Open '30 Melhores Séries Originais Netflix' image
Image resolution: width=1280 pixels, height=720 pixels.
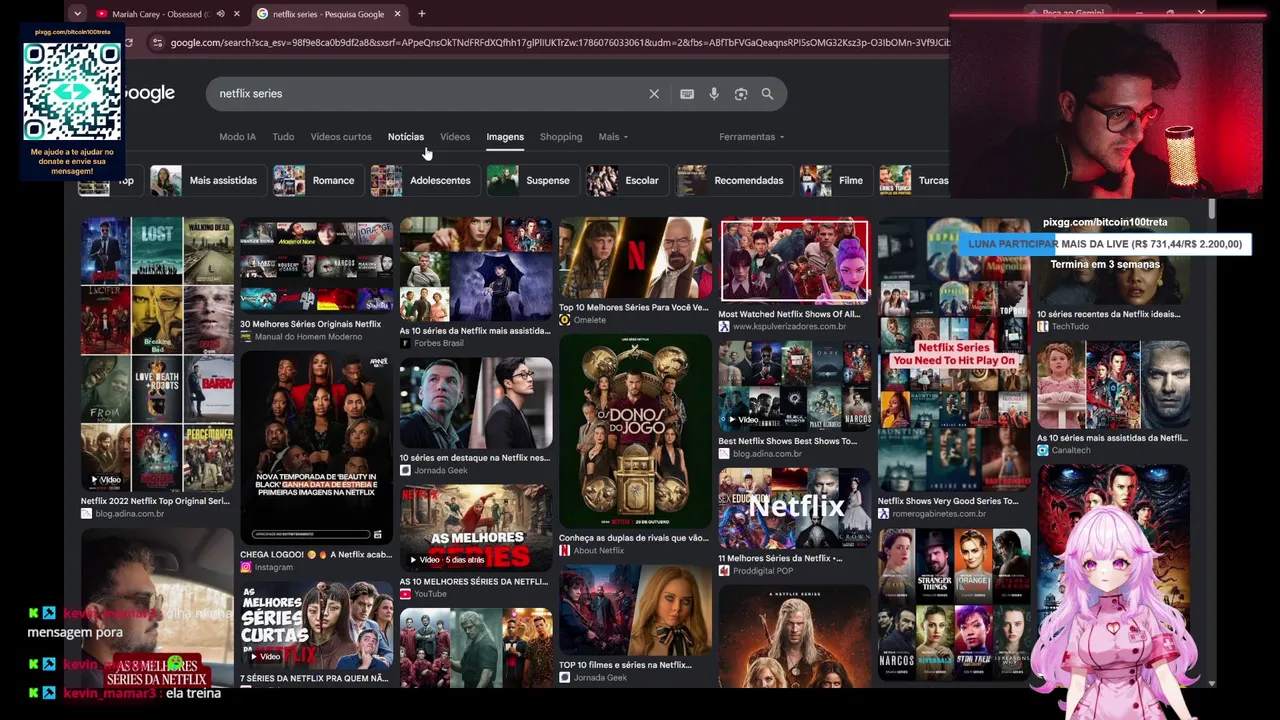[x=316, y=264]
